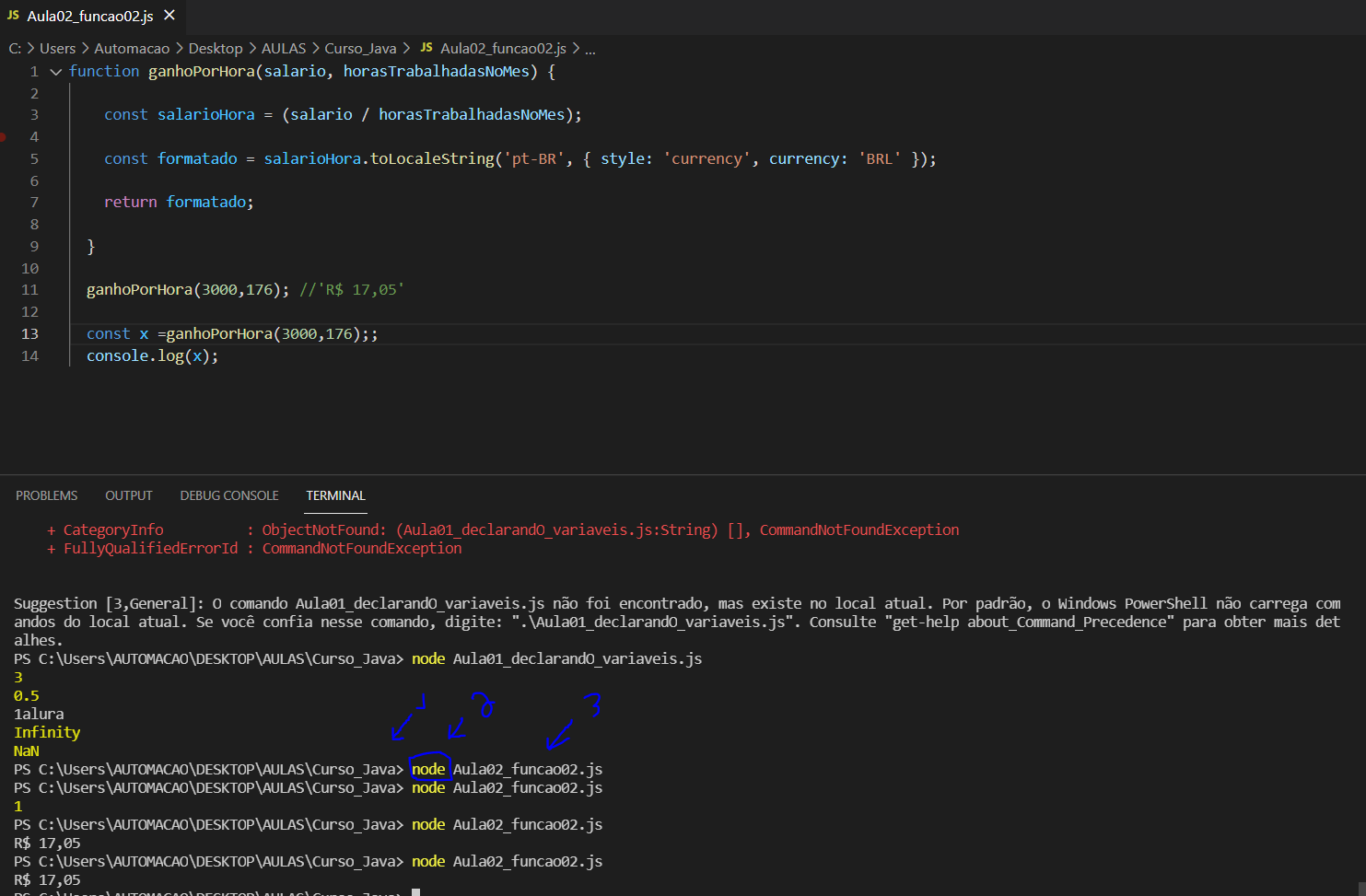
Task: Click line number 14 in the gutter
Action: (29, 356)
